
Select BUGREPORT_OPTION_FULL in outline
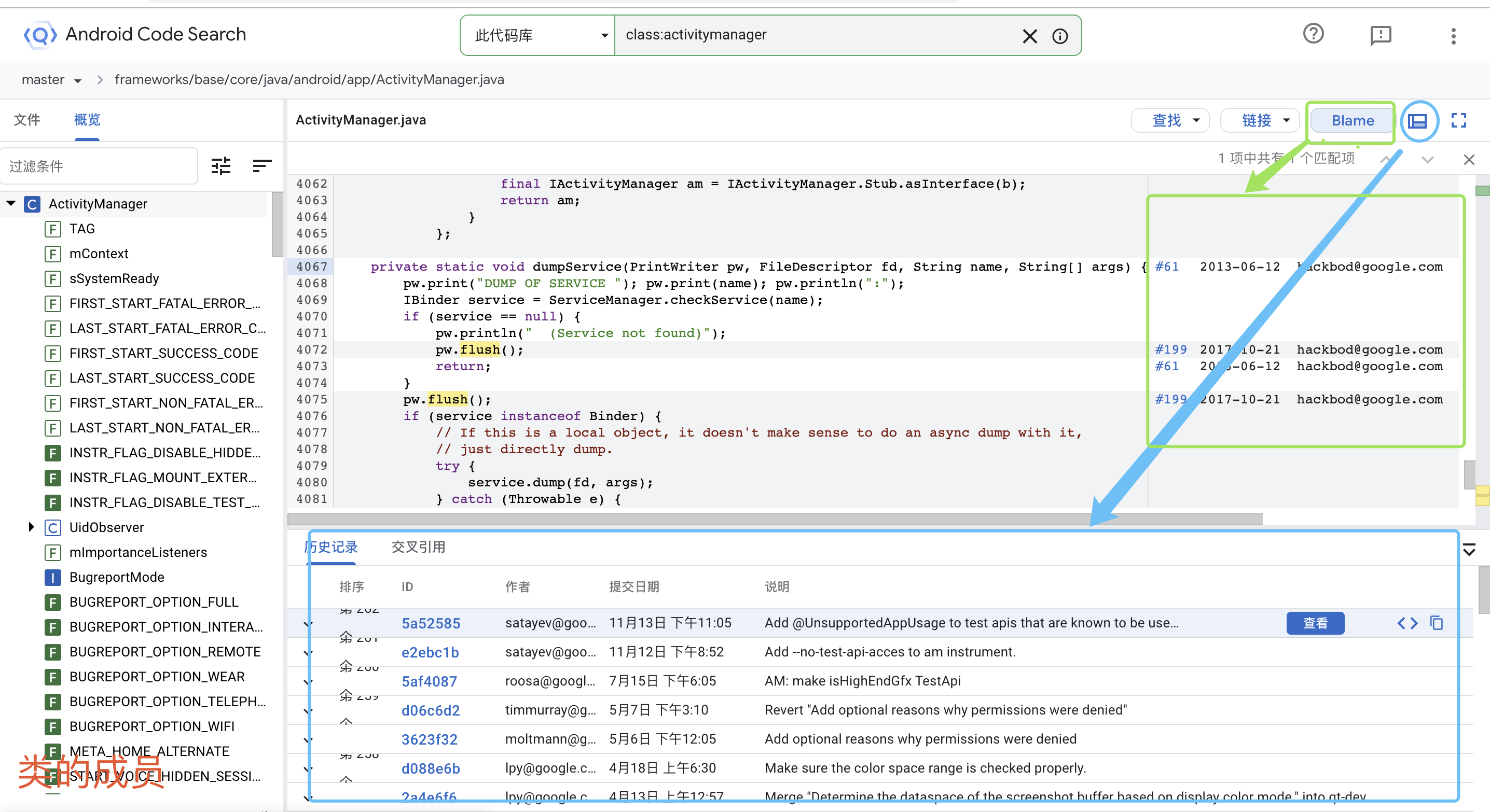[154, 602]
